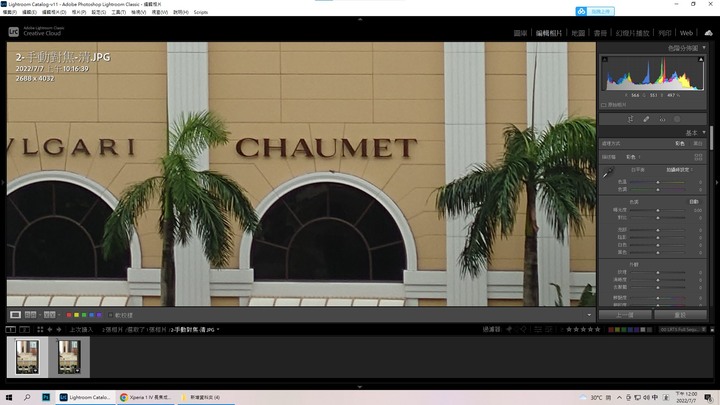Switch to before/after side-by-side view

[x=30, y=315]
